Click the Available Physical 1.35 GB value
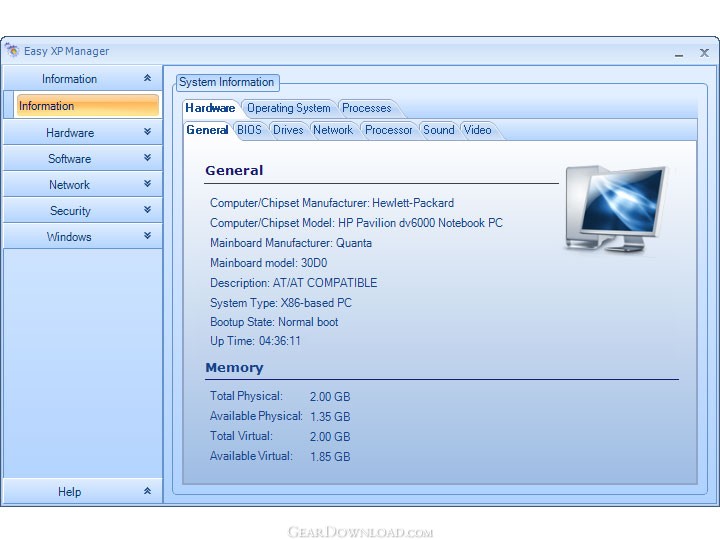720x540 pixels. point(330,416)
